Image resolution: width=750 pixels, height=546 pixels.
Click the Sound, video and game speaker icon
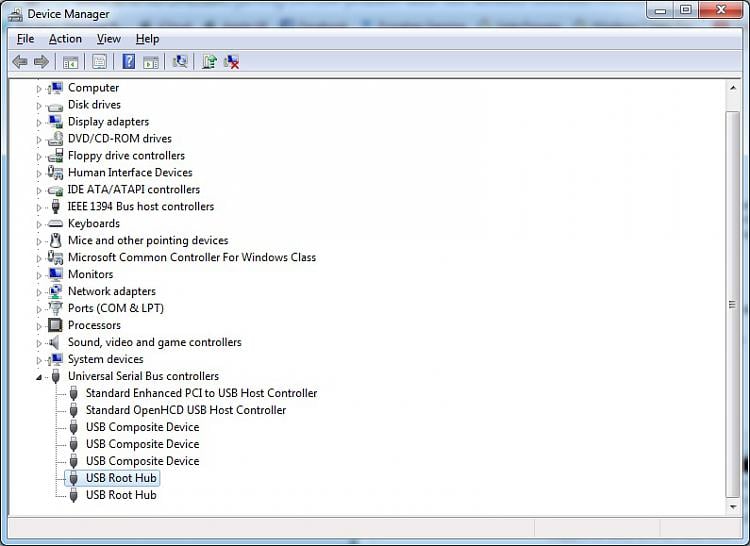[x=54, y=342]
